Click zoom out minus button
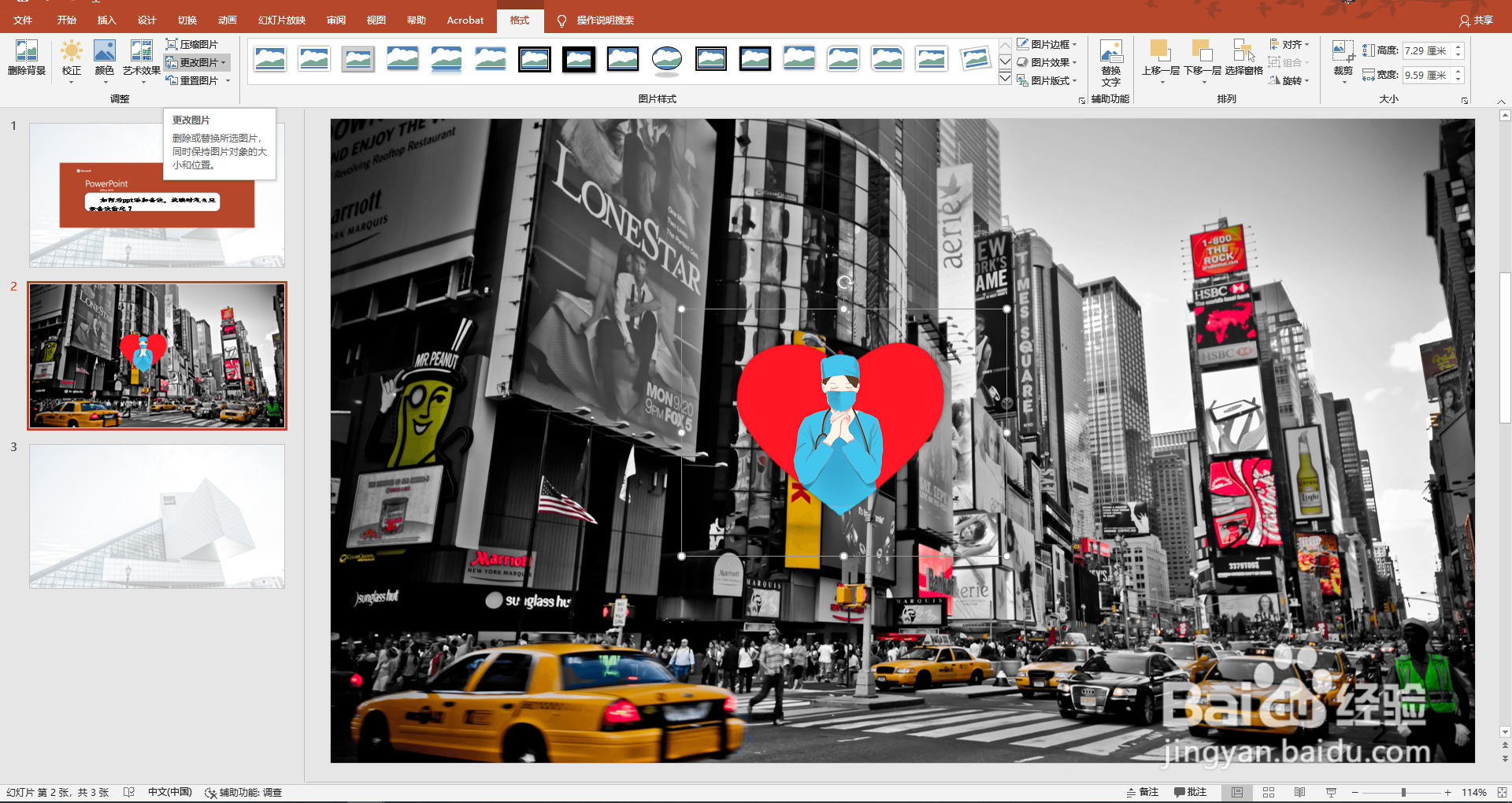This screenshot has width=1512, height=803. pos(1355,793)
